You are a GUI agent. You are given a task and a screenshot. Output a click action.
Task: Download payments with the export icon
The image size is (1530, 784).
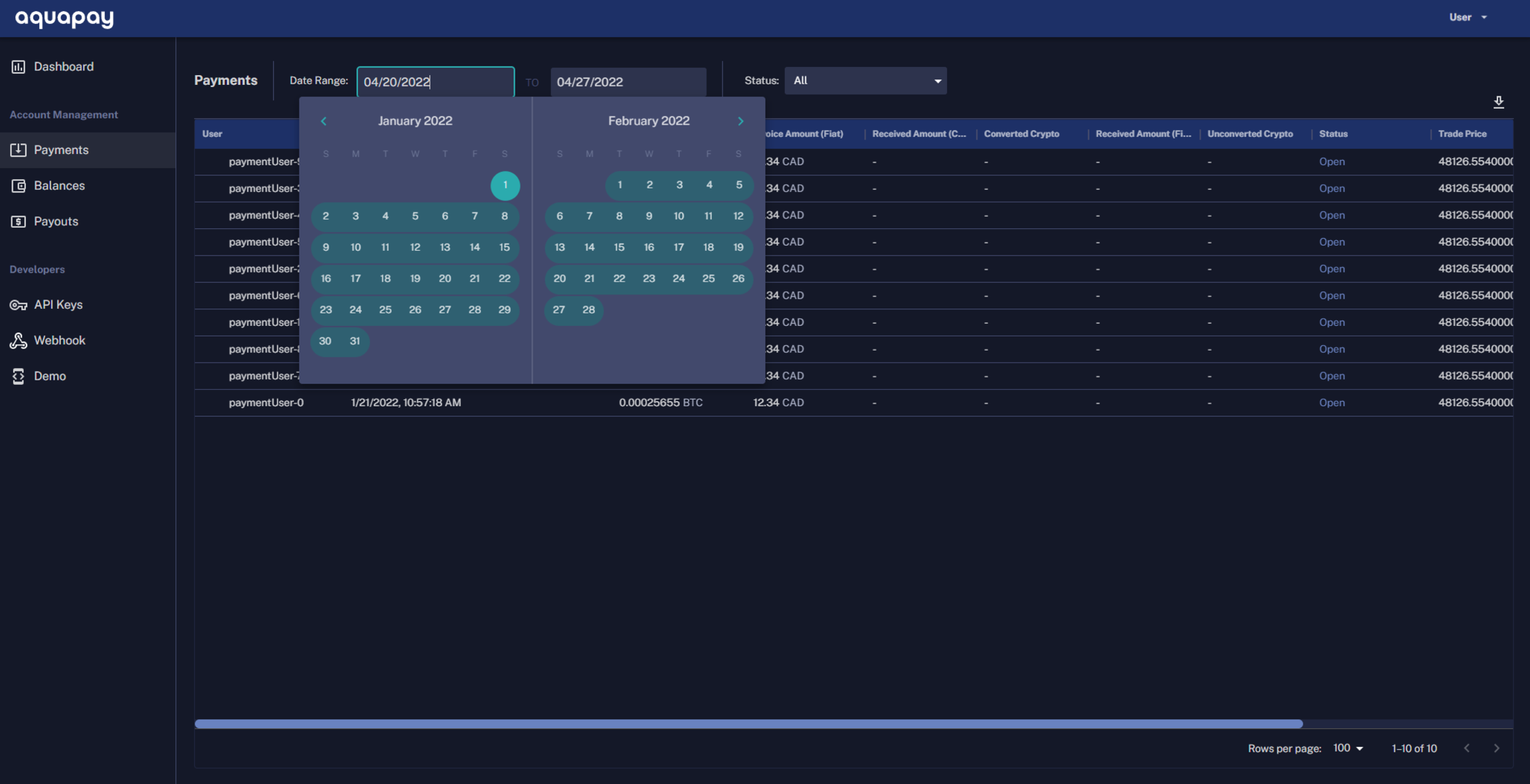point(1498,102)
